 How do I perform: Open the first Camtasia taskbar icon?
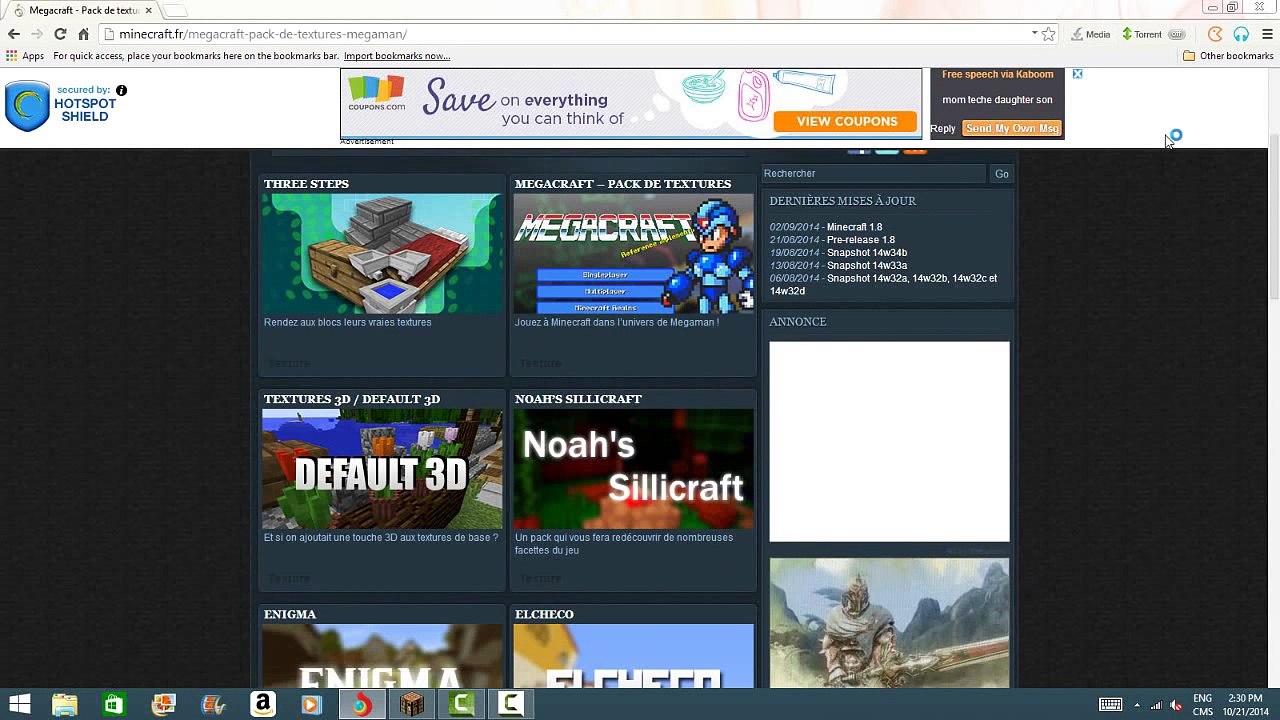[461, 704]
